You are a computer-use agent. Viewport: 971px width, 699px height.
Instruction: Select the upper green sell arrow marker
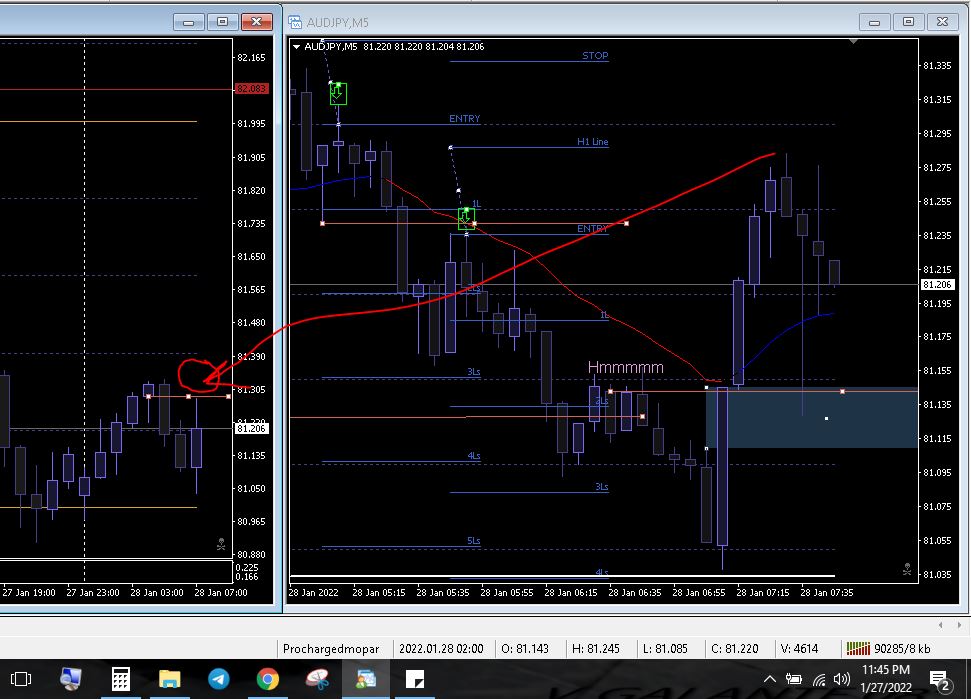tap(338, 93)
